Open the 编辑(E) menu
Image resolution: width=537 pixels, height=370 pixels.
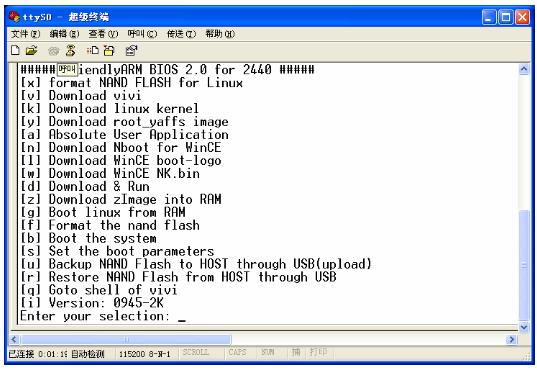(x=64, y=34)
